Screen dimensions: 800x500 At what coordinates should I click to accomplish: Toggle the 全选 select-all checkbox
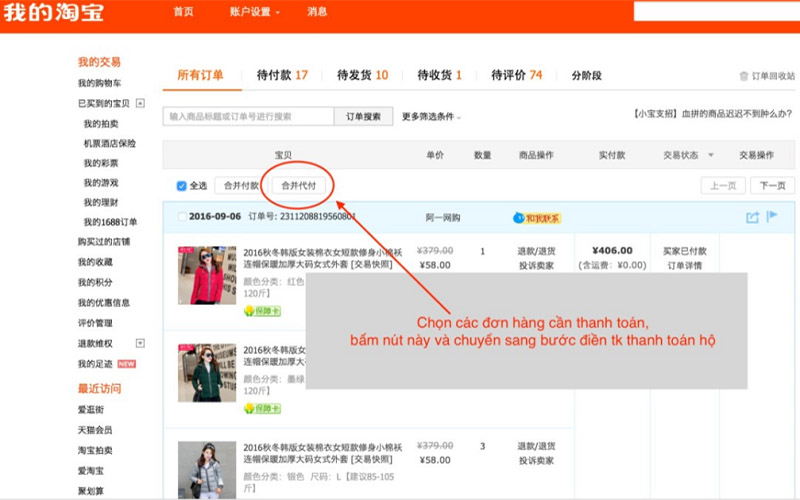181,186
